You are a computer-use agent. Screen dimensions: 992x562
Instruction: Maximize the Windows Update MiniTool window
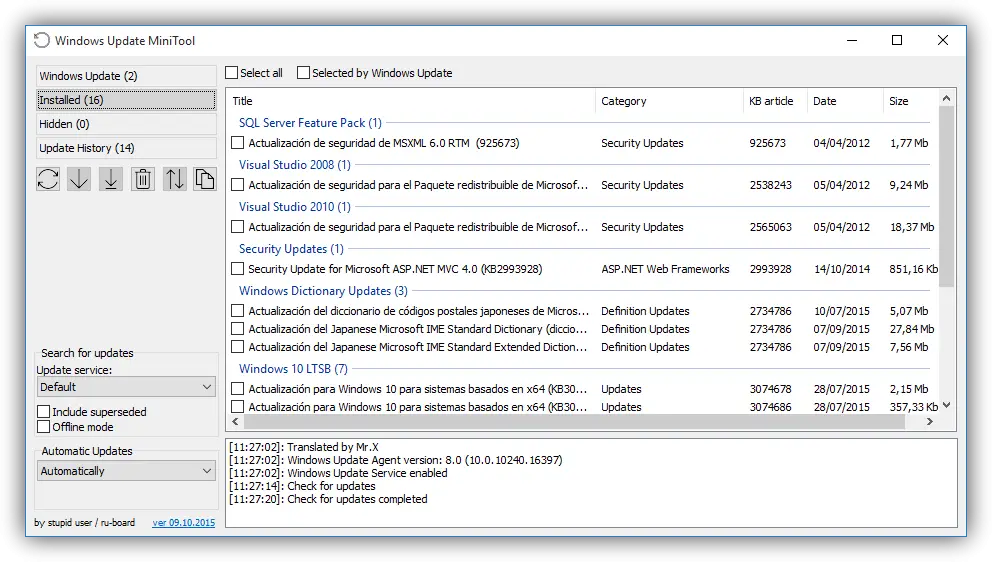pos(897,41)
